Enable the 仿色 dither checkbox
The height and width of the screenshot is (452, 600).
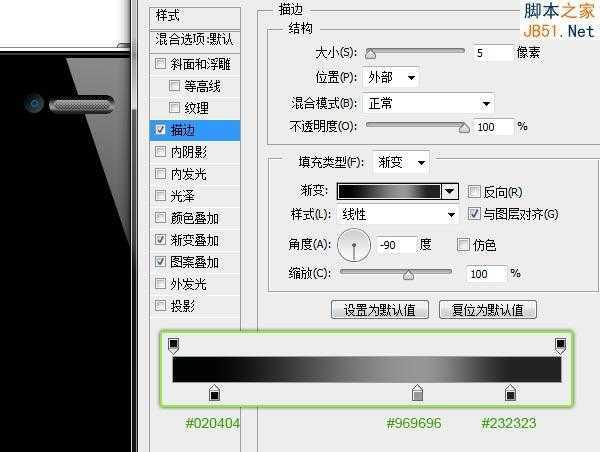pyautogui.click(x=463, y=245)
